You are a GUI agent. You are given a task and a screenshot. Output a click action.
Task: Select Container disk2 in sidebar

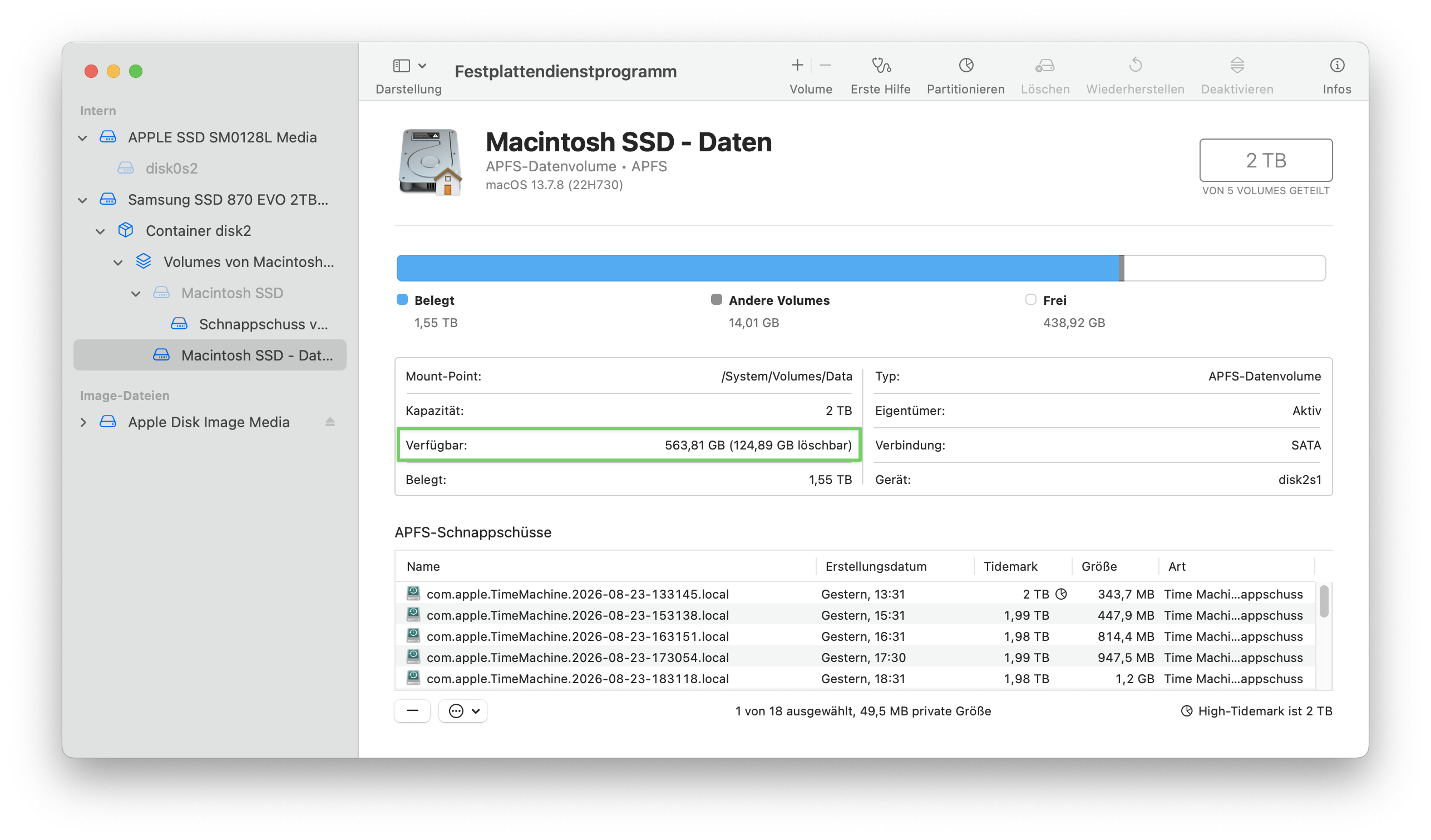pyautogui.click(x=210, y=231)
